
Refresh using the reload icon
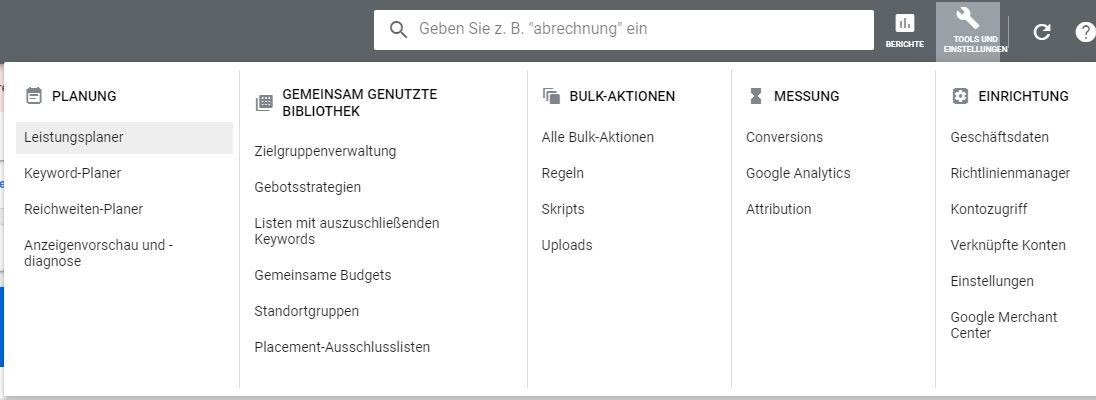1041,31
